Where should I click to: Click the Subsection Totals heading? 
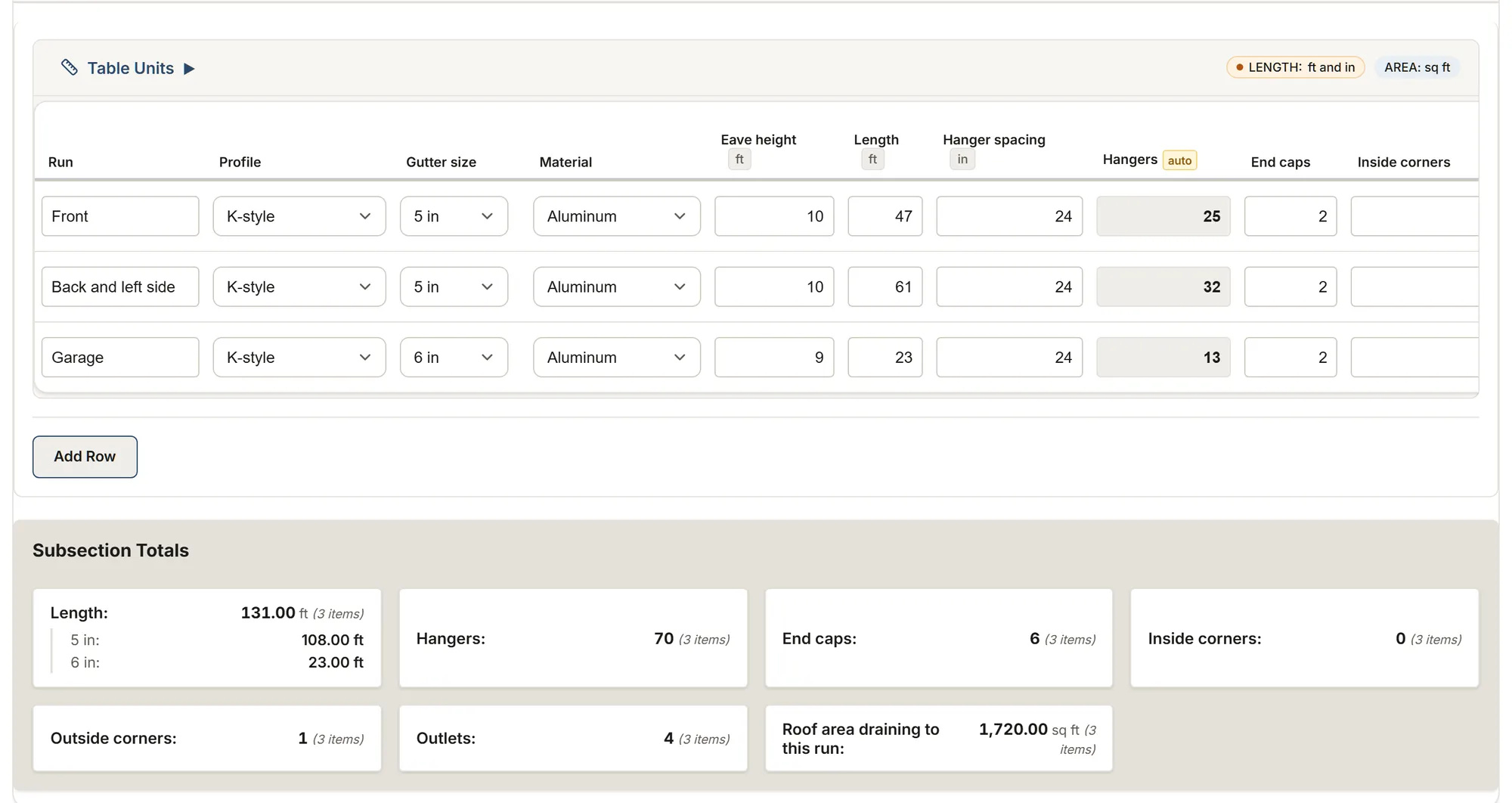pyautogui.click(x=110, y=550)
